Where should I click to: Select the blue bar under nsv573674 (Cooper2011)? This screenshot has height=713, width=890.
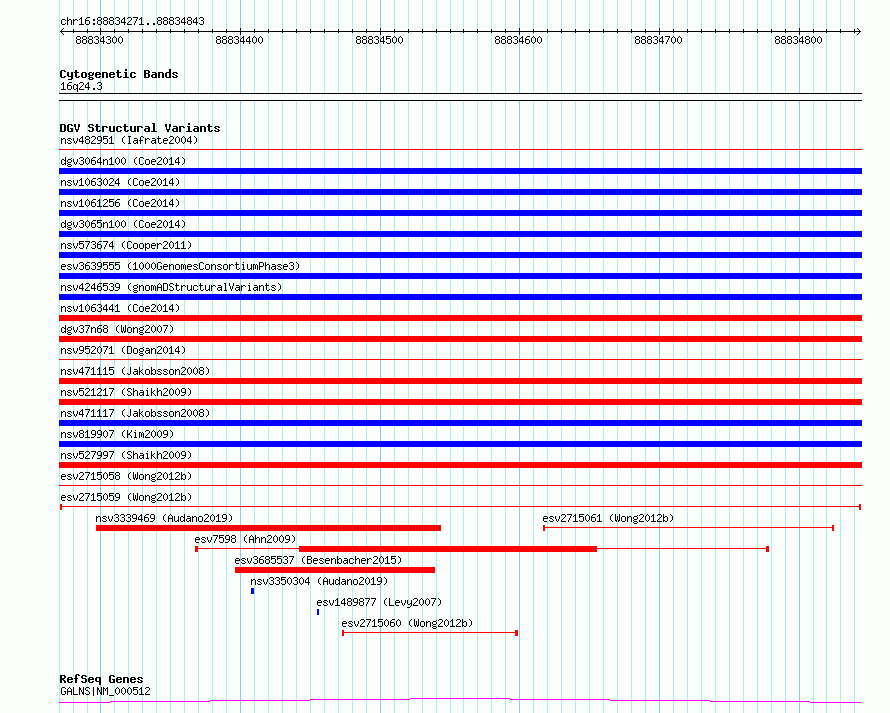tap(460, 255)
